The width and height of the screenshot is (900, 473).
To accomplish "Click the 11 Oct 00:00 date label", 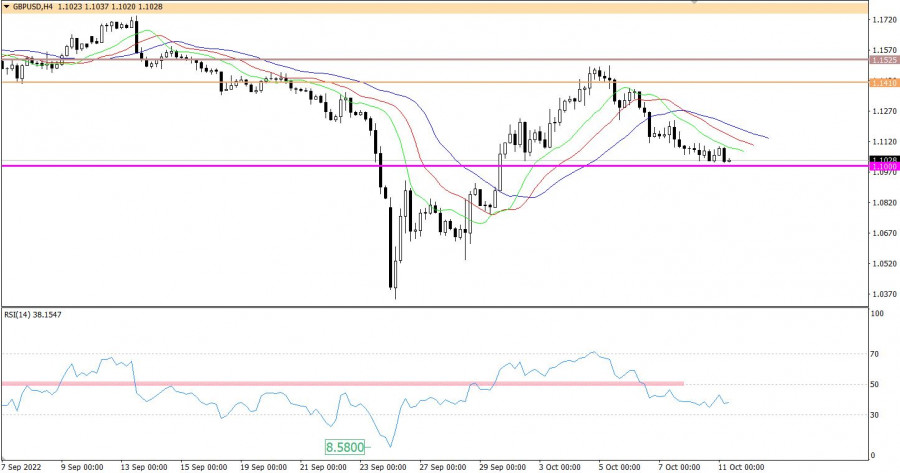I will coord(743,466).
